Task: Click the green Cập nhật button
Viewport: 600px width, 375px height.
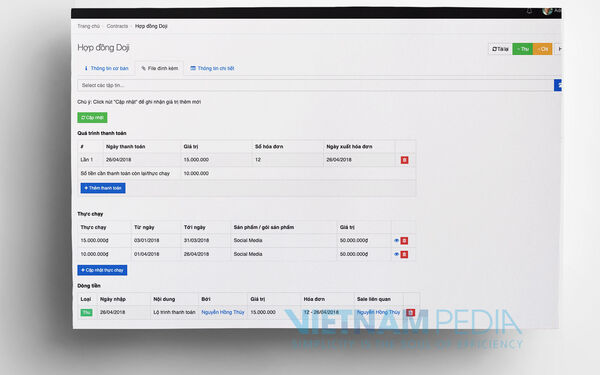Action: pos(92,117)
